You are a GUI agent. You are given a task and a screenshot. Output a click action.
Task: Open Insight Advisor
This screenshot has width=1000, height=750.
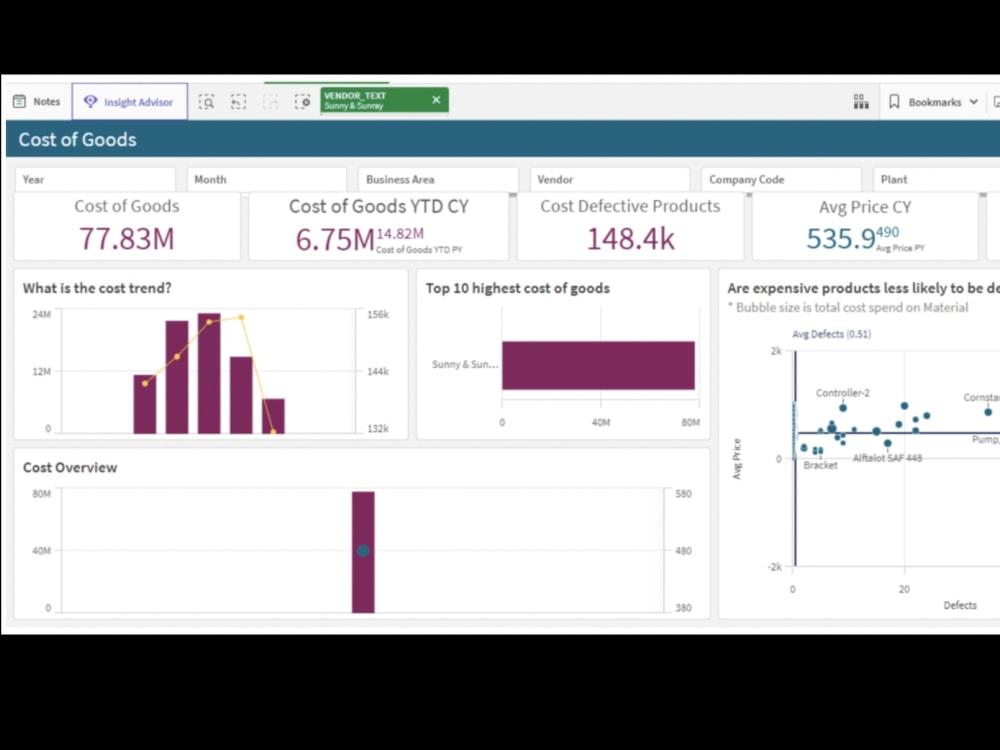[129, 101]
